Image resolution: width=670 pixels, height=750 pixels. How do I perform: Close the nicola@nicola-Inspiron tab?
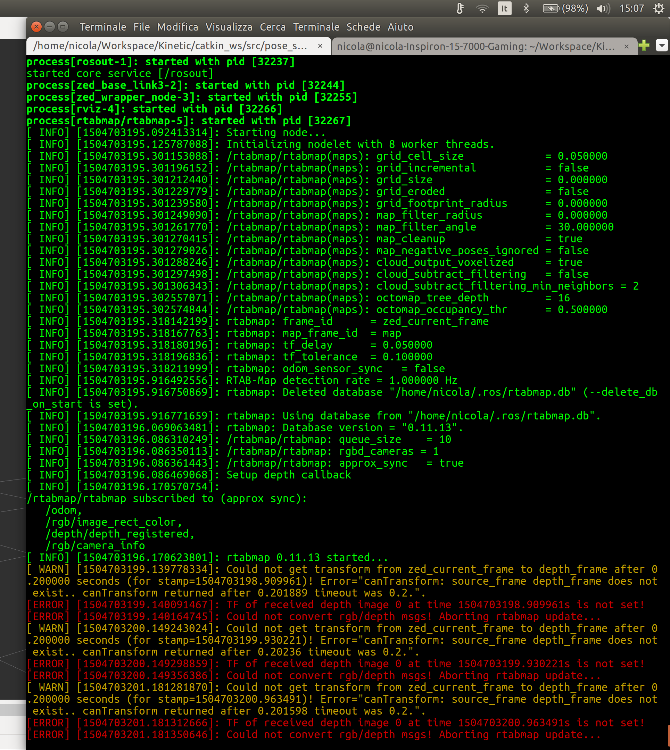(x=628, y=46)
